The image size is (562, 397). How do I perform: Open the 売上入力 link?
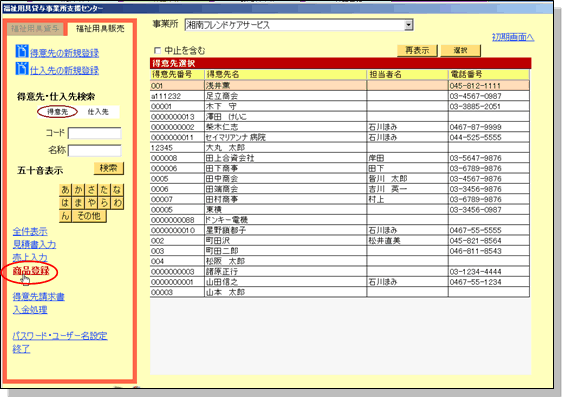pyautogui.click(x=30, y=257)
